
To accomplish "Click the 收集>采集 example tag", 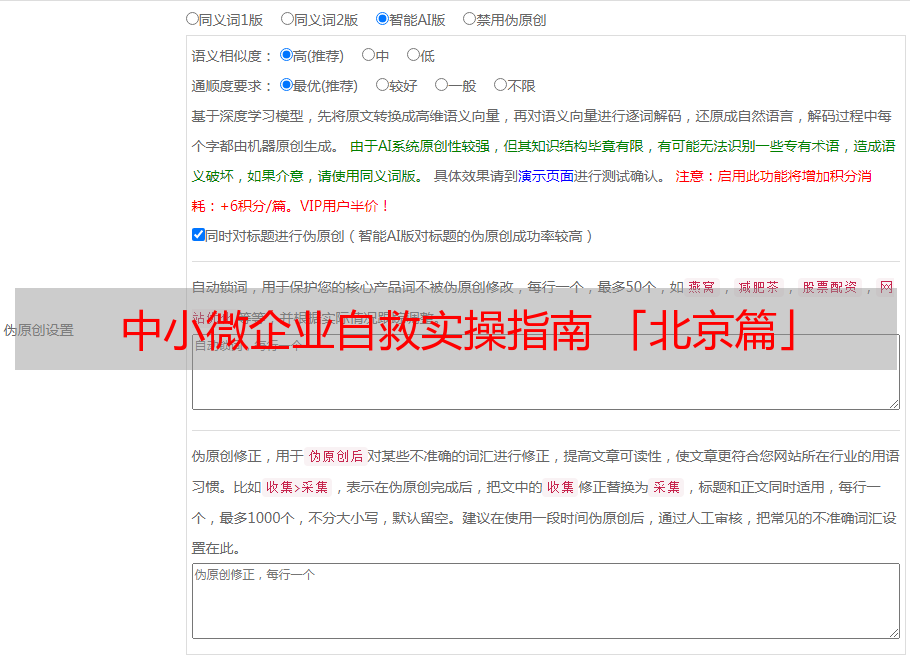I will click(297, 487).
